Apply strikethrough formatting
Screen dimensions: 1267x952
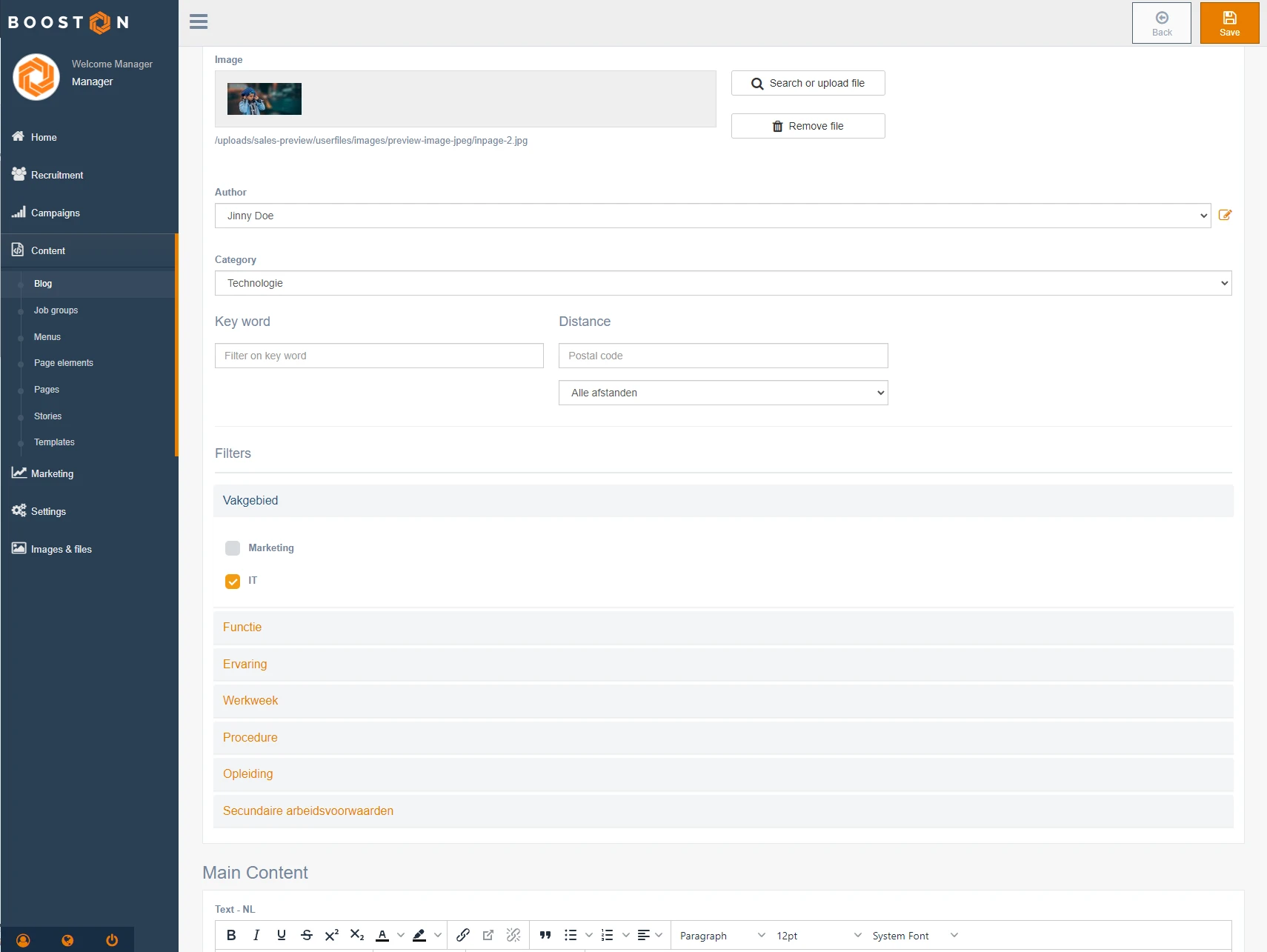click(x=307, y=935)
